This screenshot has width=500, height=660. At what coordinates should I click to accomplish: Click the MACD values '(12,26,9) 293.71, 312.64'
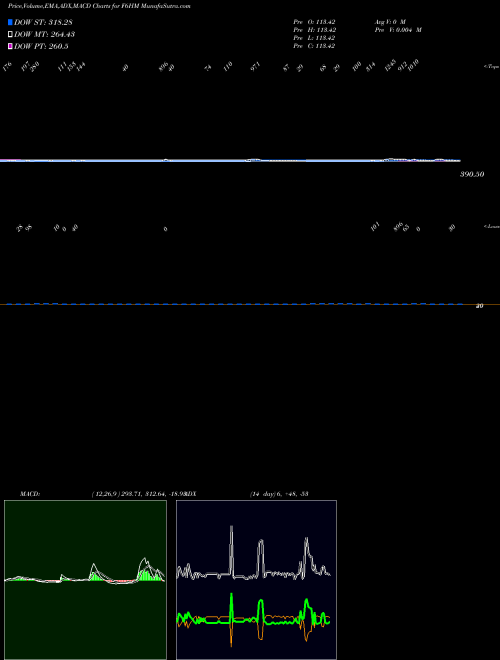[x=128, y=494]
